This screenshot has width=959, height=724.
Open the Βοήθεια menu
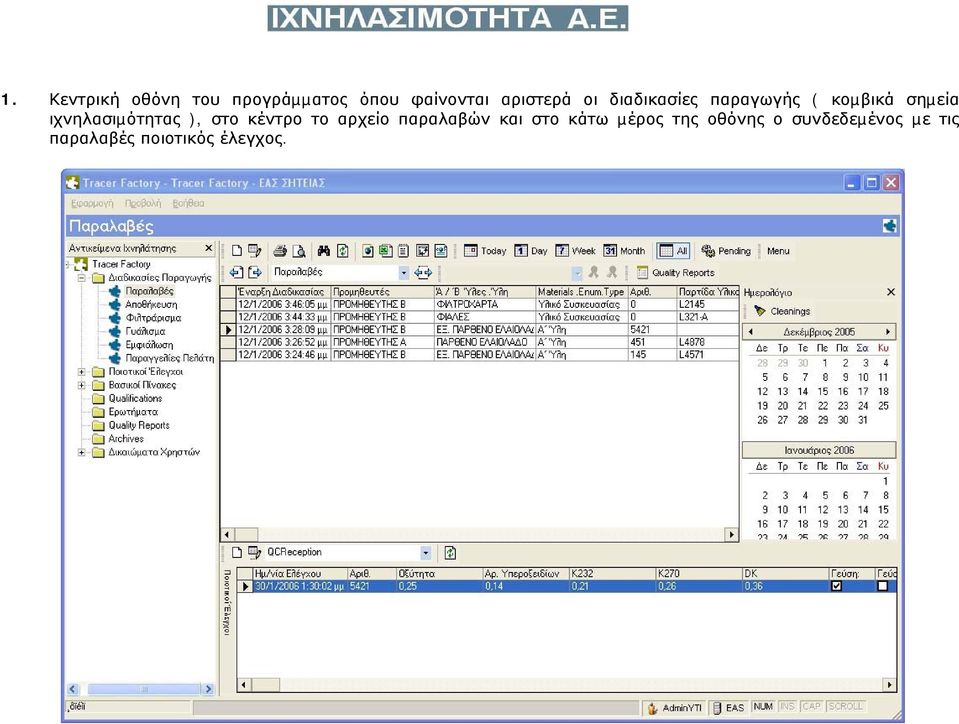coord(188,203)
